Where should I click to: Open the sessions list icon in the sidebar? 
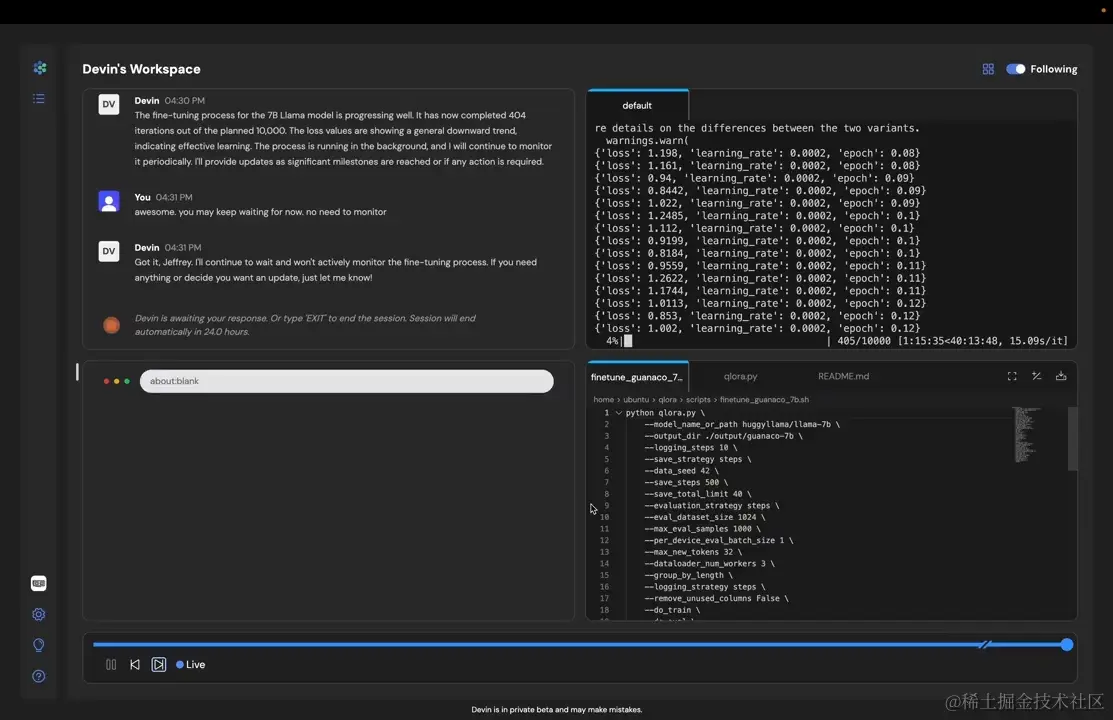(39, 99)
